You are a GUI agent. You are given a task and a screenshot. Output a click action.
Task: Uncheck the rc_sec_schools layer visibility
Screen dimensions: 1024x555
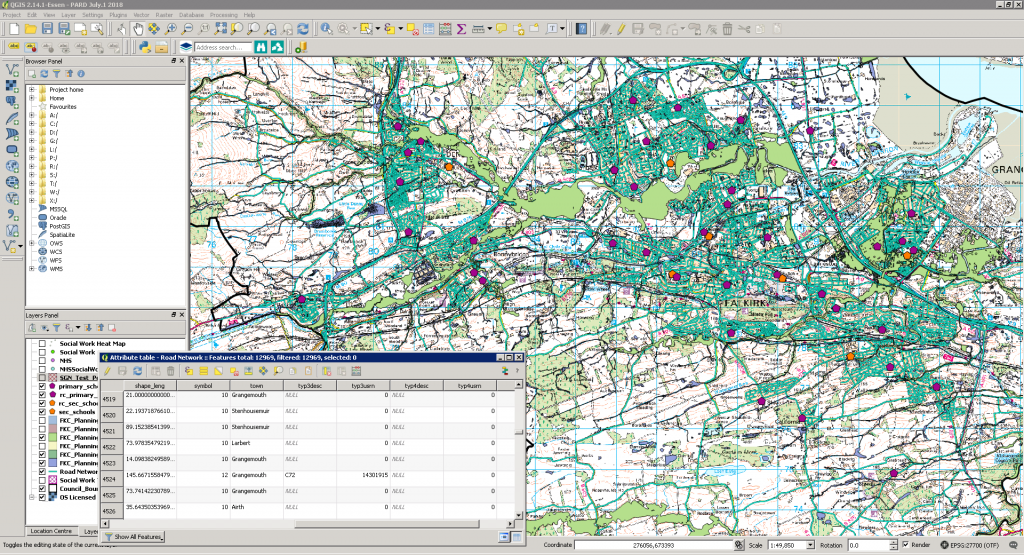click(x=42, y=404)
